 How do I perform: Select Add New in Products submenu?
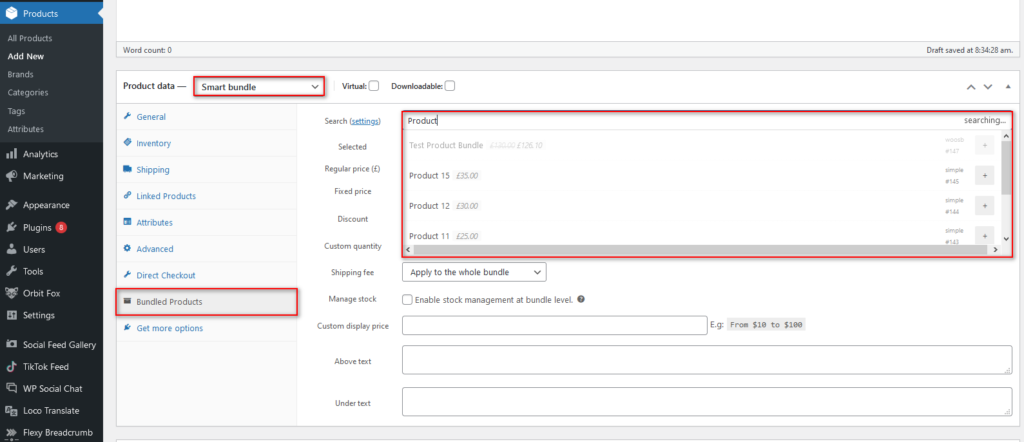point(25,56)
